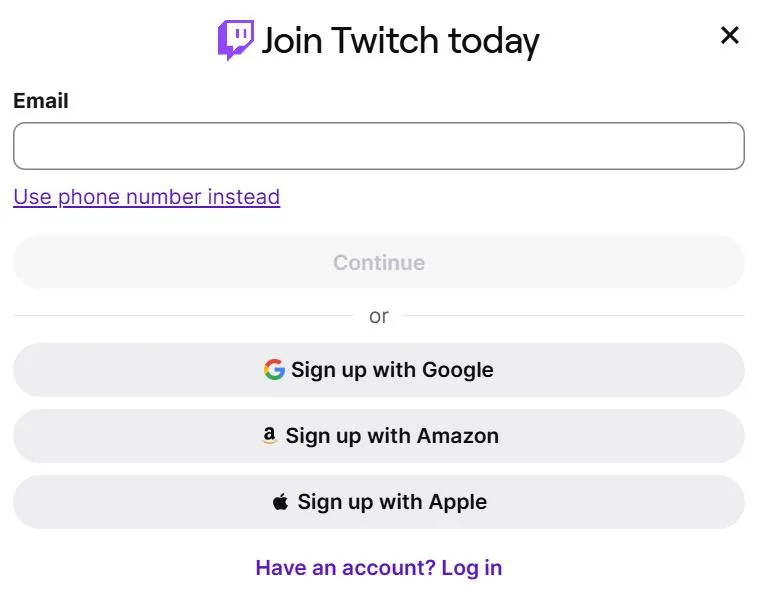
Task: Click the Amazon logo icon
Action: (269, 436)
